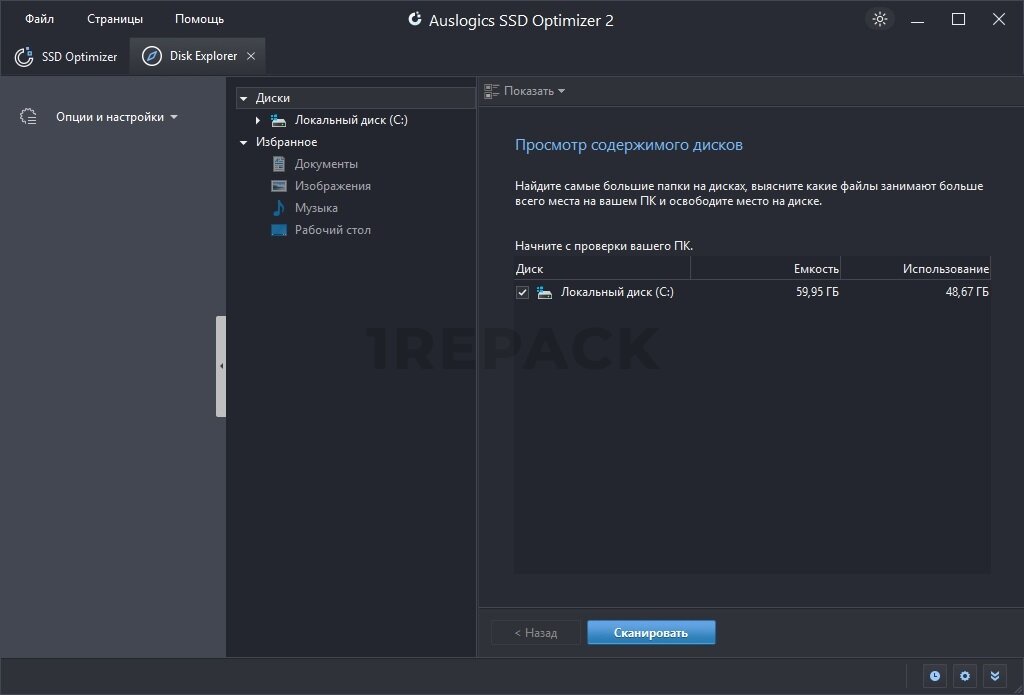Select Изображения in favorites

click(332, 186)
